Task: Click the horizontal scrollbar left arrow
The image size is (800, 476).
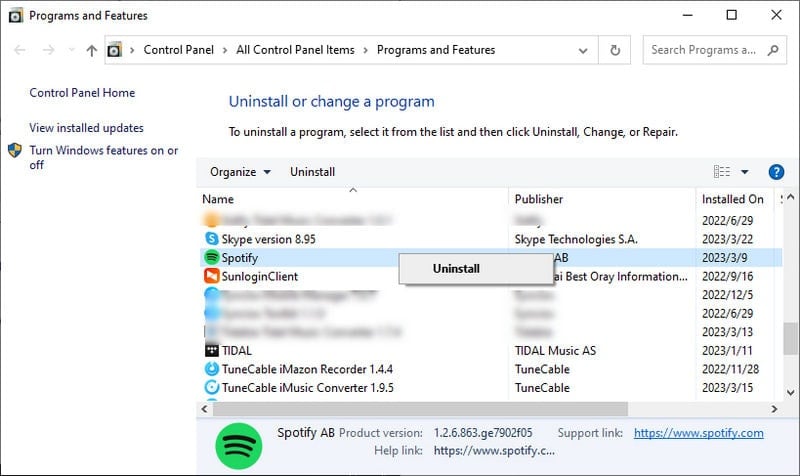Action: (x=205, y=409)
